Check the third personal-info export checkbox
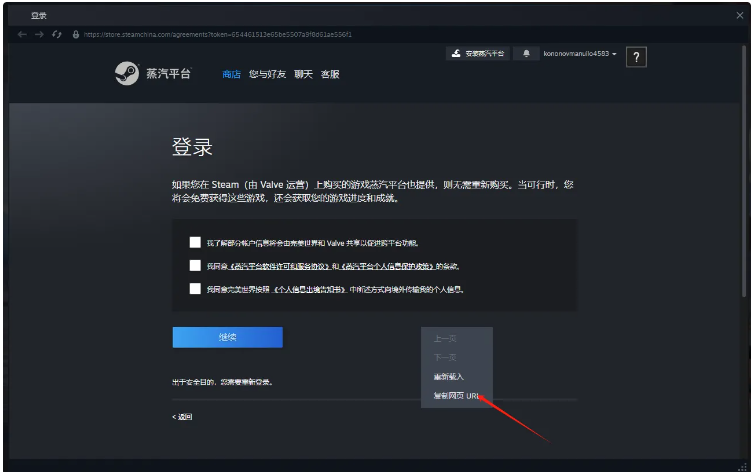Image resolution: width=751 pixels, height=472 pixels. [195, 288]
